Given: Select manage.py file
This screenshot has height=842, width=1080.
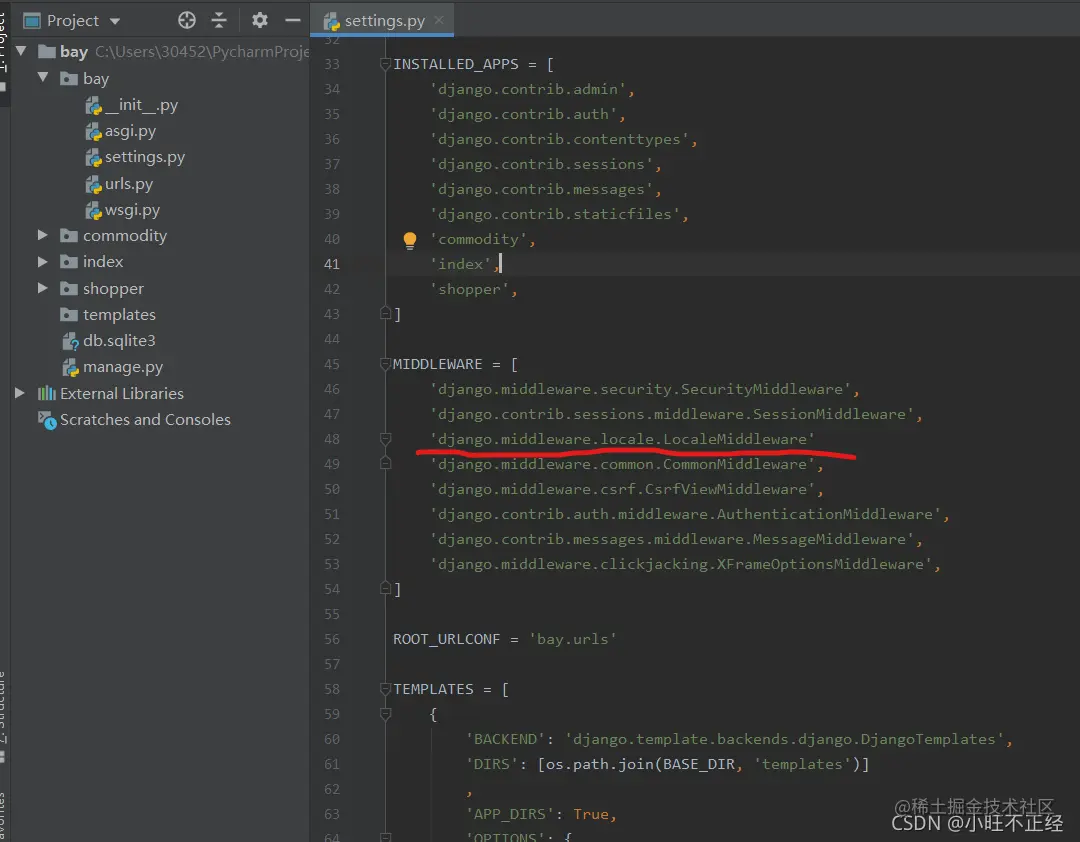Looking at the screenshot, I should (x=123, y=367).
